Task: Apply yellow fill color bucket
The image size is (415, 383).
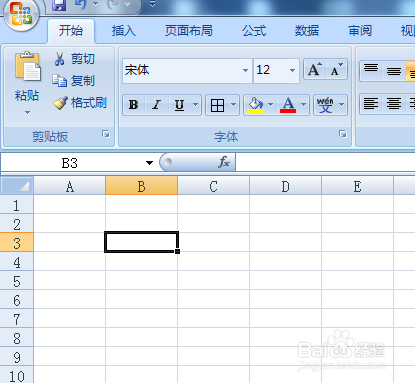Action: (255, 105)
